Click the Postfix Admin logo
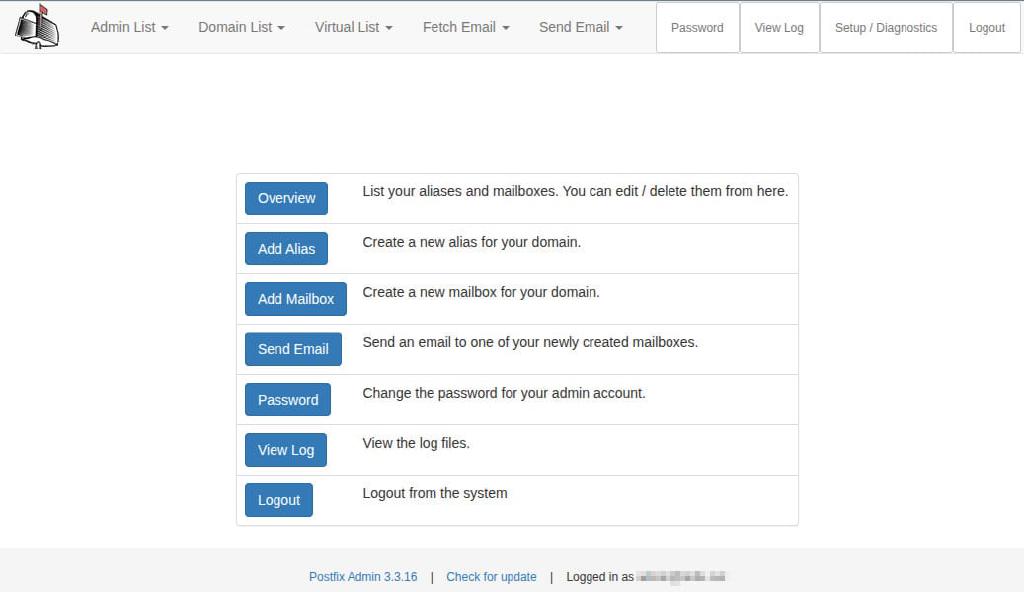The height and width of the screenshot is (592, 1024). [36, 27]
